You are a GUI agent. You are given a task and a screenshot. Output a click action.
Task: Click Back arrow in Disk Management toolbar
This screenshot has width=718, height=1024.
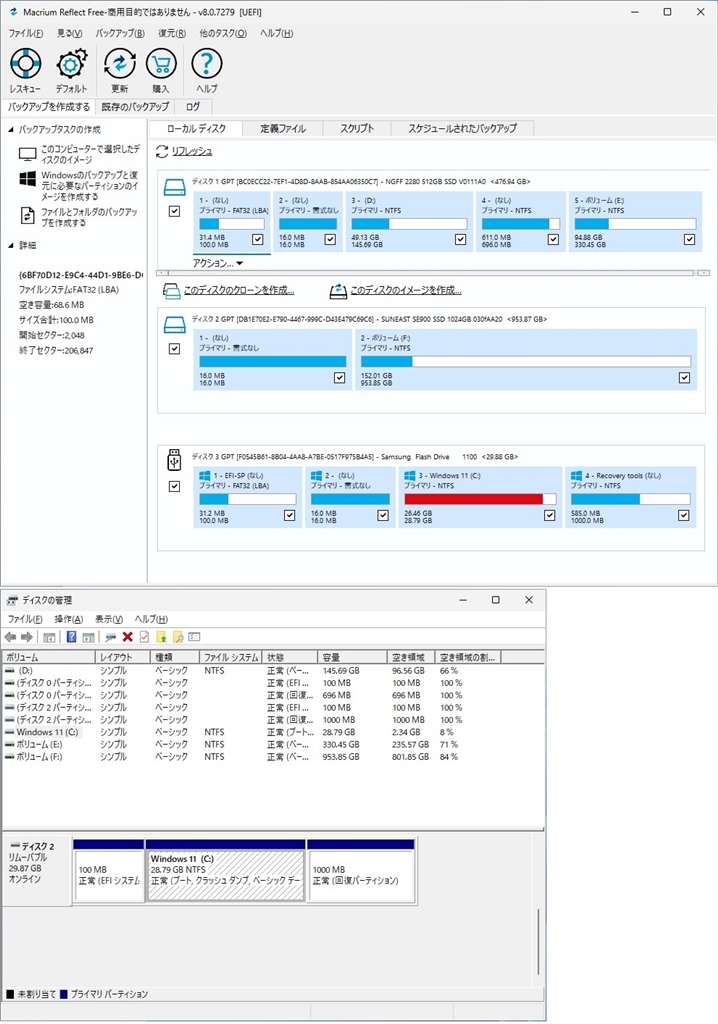[10, 637]
